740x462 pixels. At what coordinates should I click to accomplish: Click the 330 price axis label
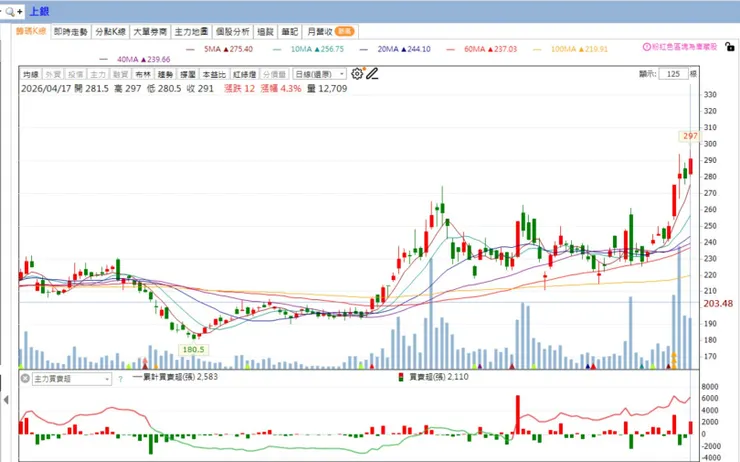point(710,95)
